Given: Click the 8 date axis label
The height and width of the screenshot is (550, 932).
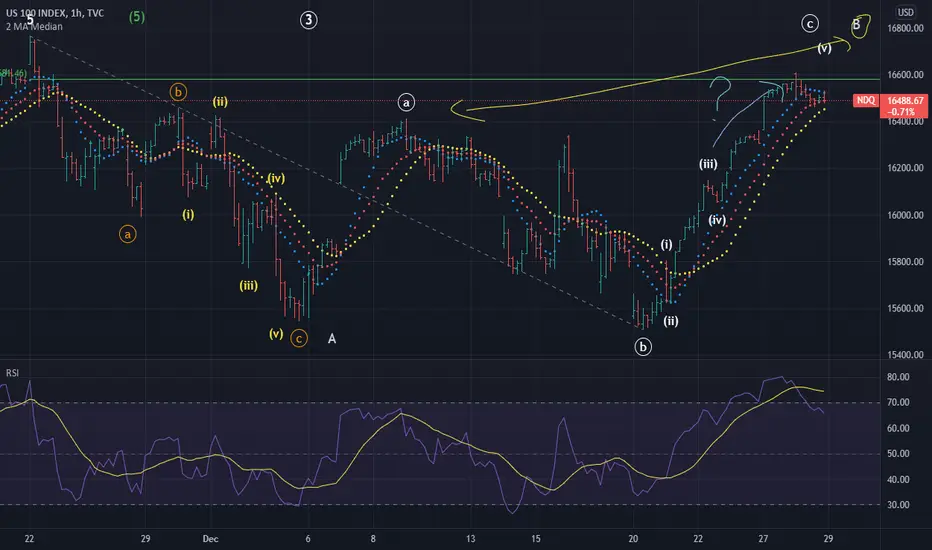Looking at the screenshot, I should click(x=373, y=539).
